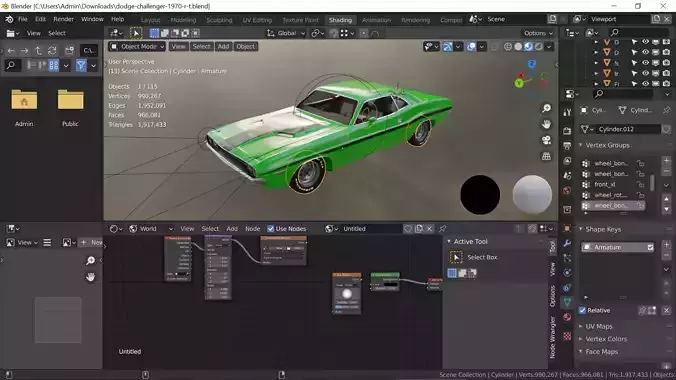Toggle camera view in the 3D viewport
The image size is (676, 380).
click(x=546, y=140)
